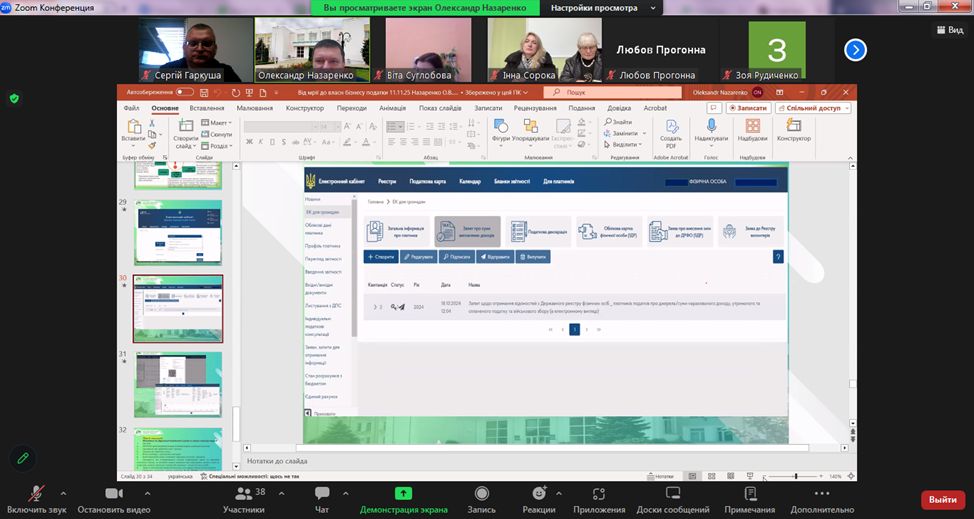Image resolution: width=974 pixels, height=519 pixels.
Task: Click the green Share Screen icon
Action: tap(403, 494)
